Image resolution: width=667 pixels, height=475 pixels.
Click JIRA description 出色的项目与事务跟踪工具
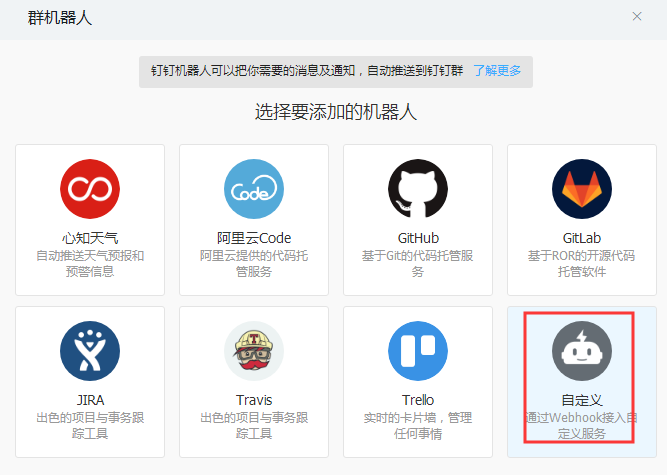(90, 426)
